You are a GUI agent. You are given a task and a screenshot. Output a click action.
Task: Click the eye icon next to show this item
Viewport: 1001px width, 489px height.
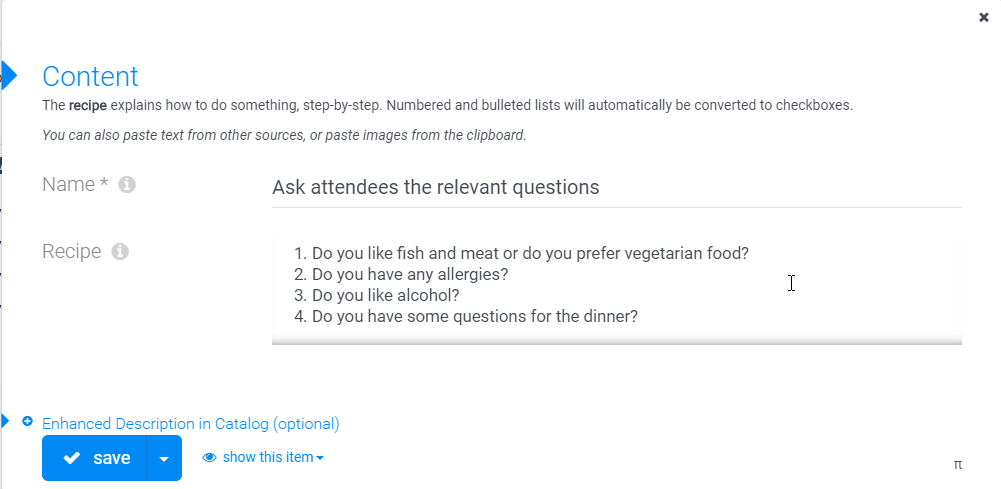[x=209, y=458]
